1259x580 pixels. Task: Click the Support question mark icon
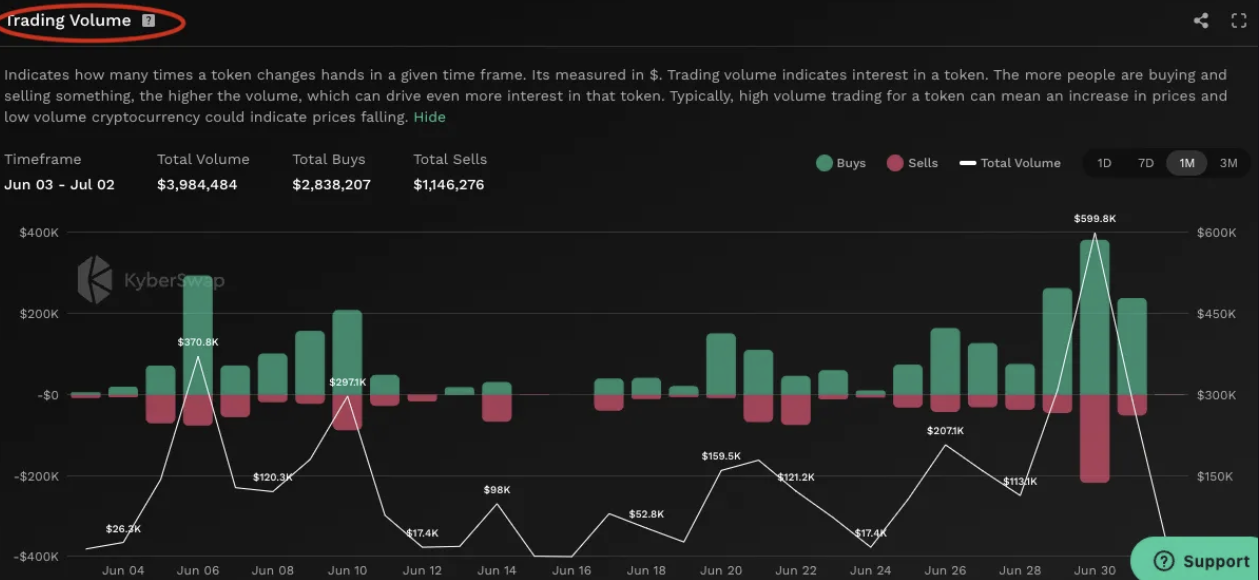click(1162, 561)
